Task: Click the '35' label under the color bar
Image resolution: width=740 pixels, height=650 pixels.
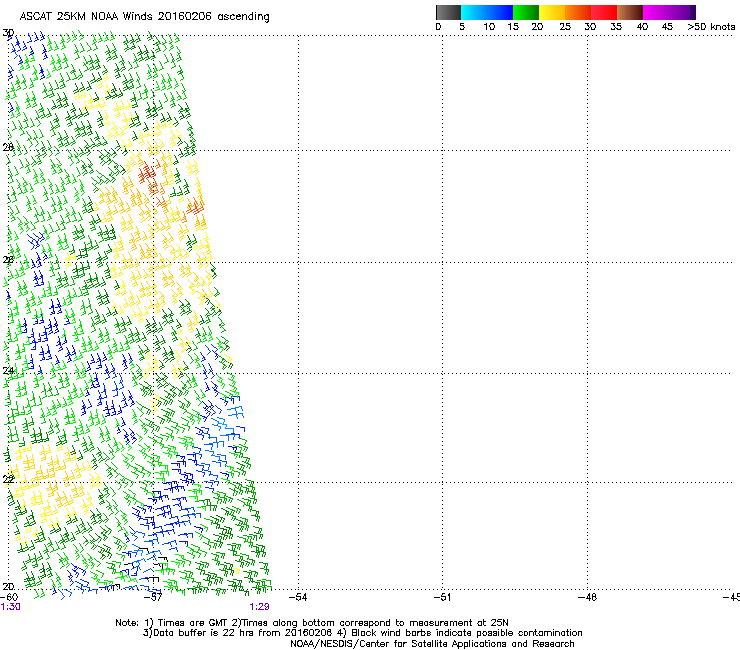Action: click(x=616, y=27)
